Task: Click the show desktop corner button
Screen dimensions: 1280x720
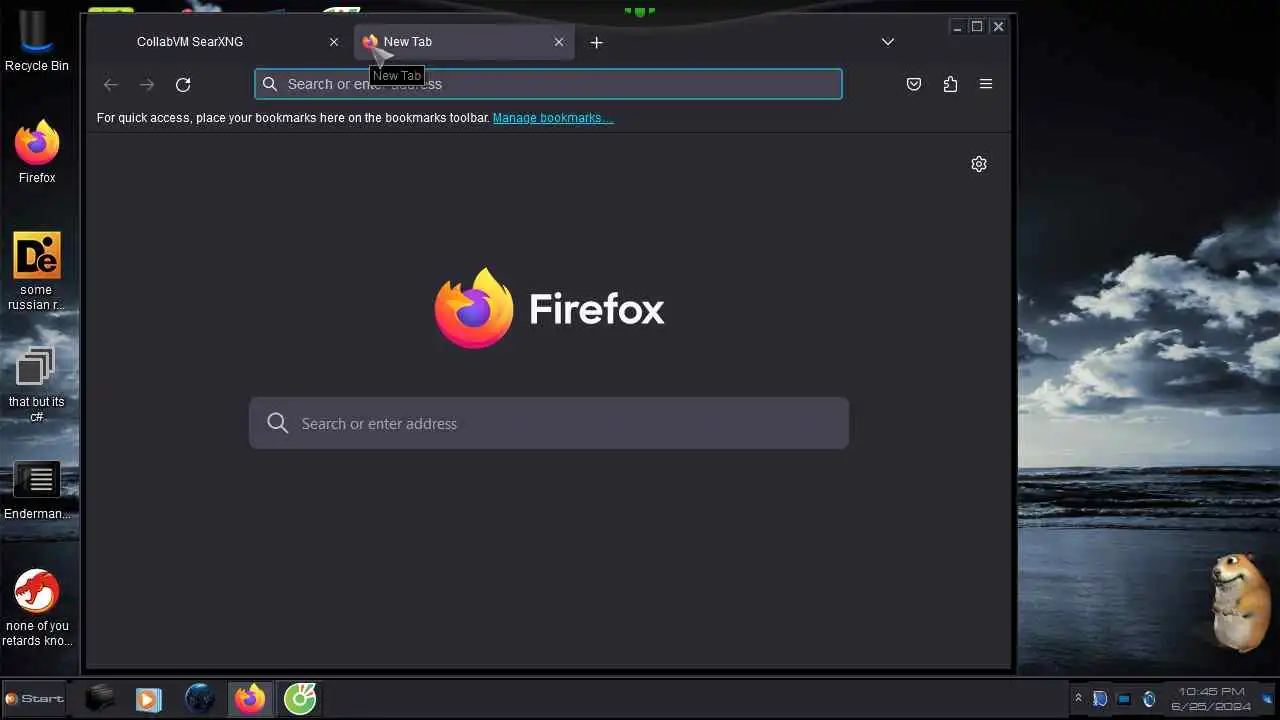Action: 1268,699
